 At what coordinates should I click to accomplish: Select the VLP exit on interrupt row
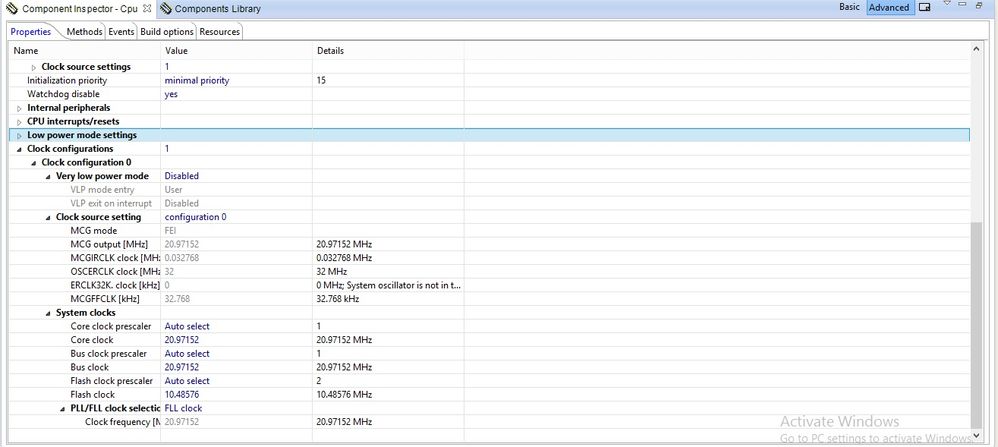(490, 204)
